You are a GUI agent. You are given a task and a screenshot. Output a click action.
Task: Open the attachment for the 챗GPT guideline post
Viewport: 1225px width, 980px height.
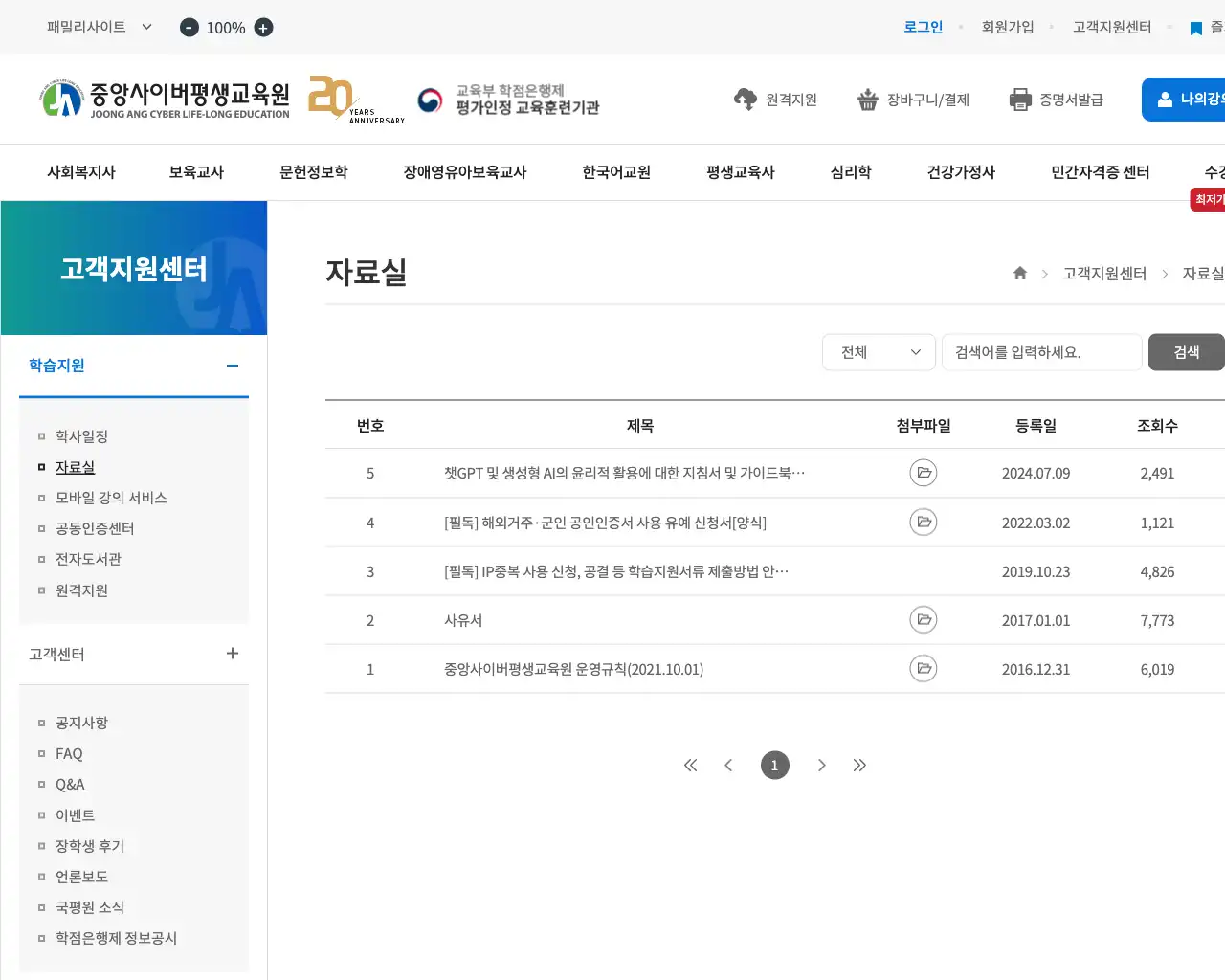pyautogui.click(x=923, y=473)
